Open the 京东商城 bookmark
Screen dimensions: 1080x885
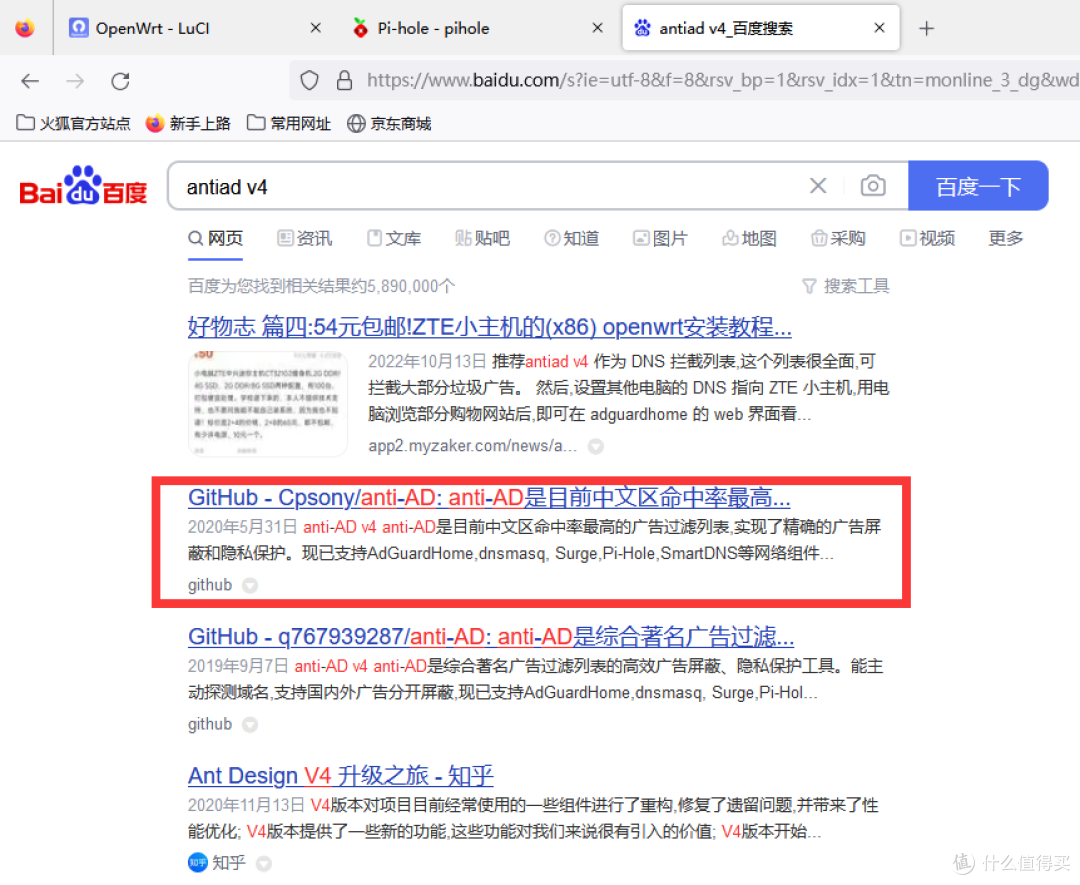tap(389, 123)
